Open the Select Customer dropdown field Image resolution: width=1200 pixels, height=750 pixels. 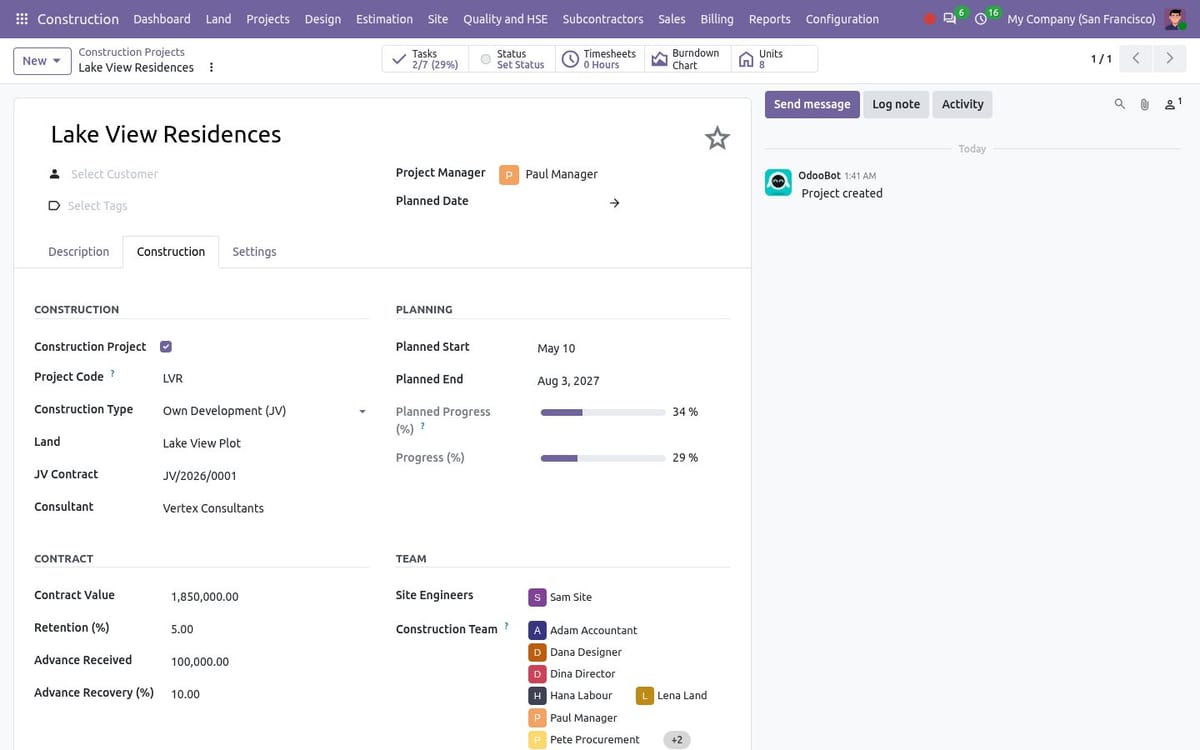210,174
